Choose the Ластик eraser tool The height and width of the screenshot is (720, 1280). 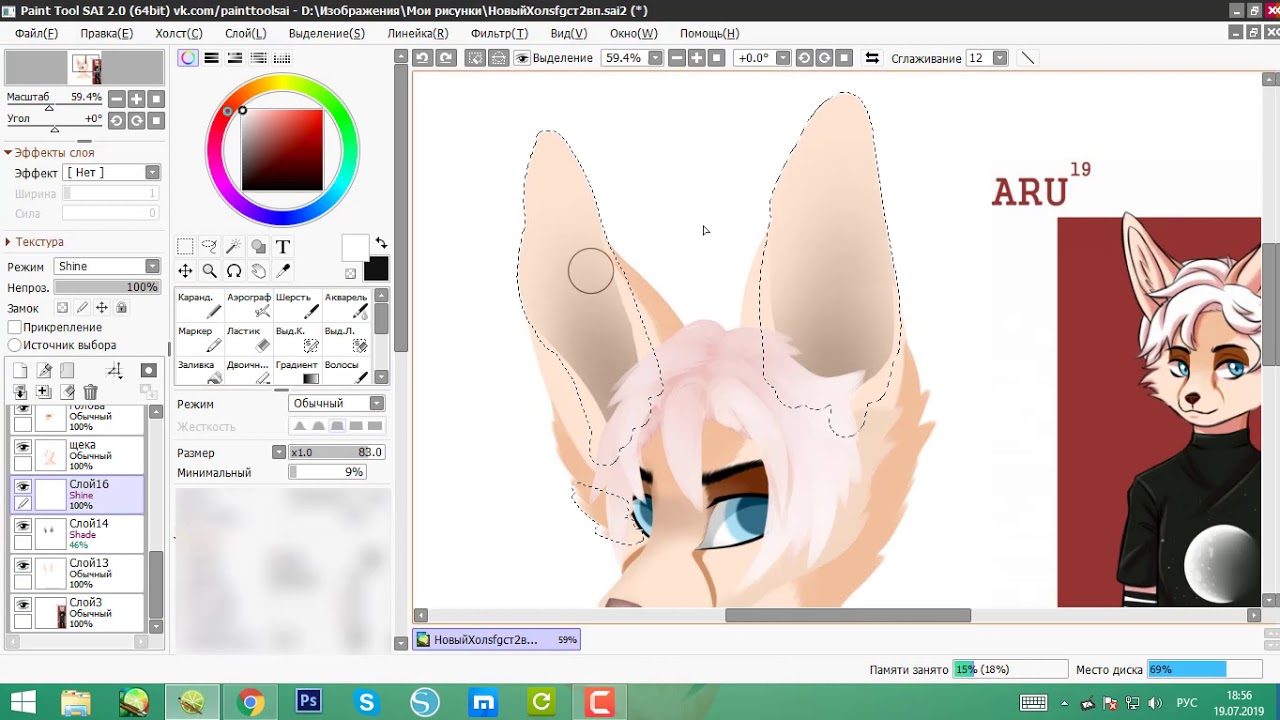coord(248,339)
